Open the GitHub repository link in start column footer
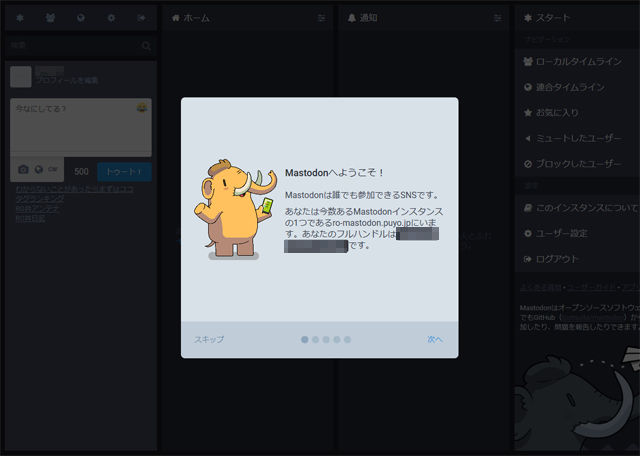Image resolution: width=640 pixels, height=456 pixels. tap(593, 317)
